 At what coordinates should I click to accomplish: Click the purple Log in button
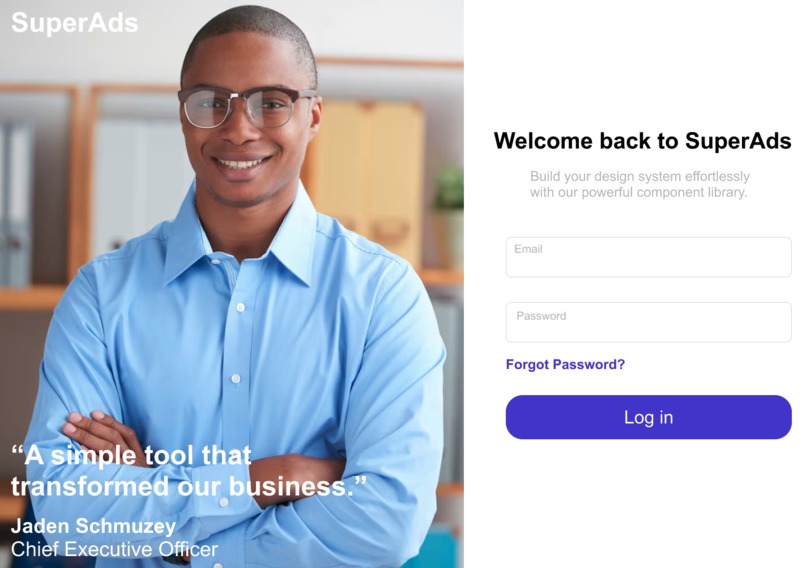pos(648,417)
